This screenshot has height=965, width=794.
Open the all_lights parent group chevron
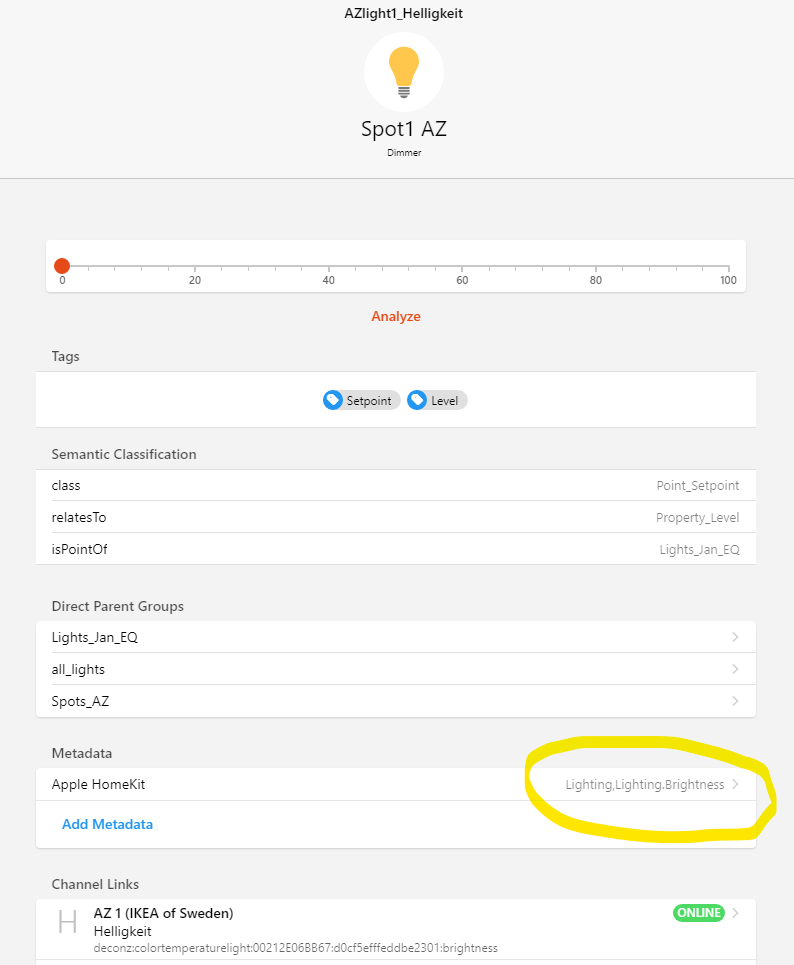(x=735, y=669)
